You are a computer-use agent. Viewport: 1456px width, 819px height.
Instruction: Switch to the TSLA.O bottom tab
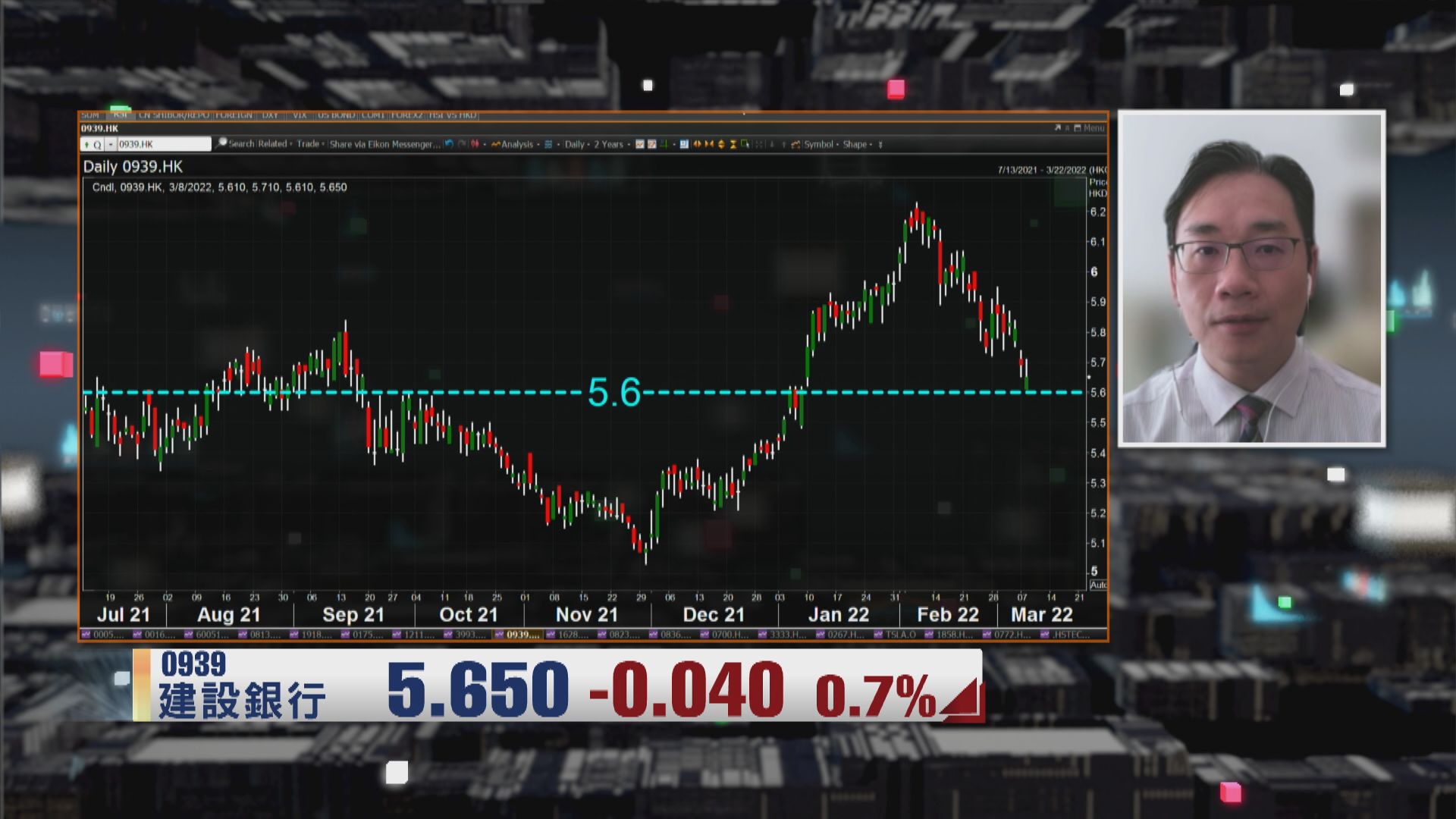pos(899,635)
